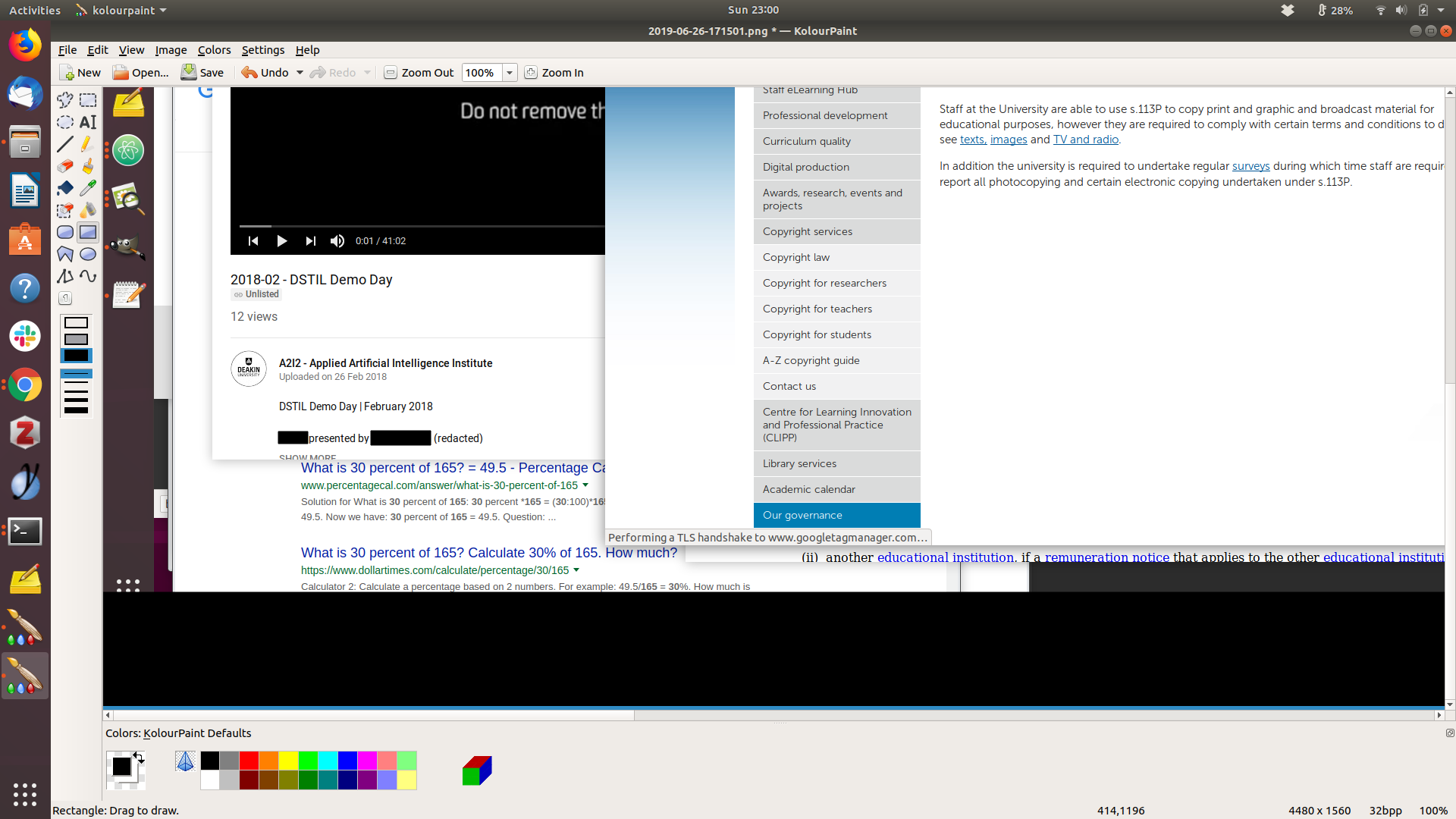Expand the Undo history dropdown arrow
This screenshot has height=819, width=1456.
click(300, 73)
